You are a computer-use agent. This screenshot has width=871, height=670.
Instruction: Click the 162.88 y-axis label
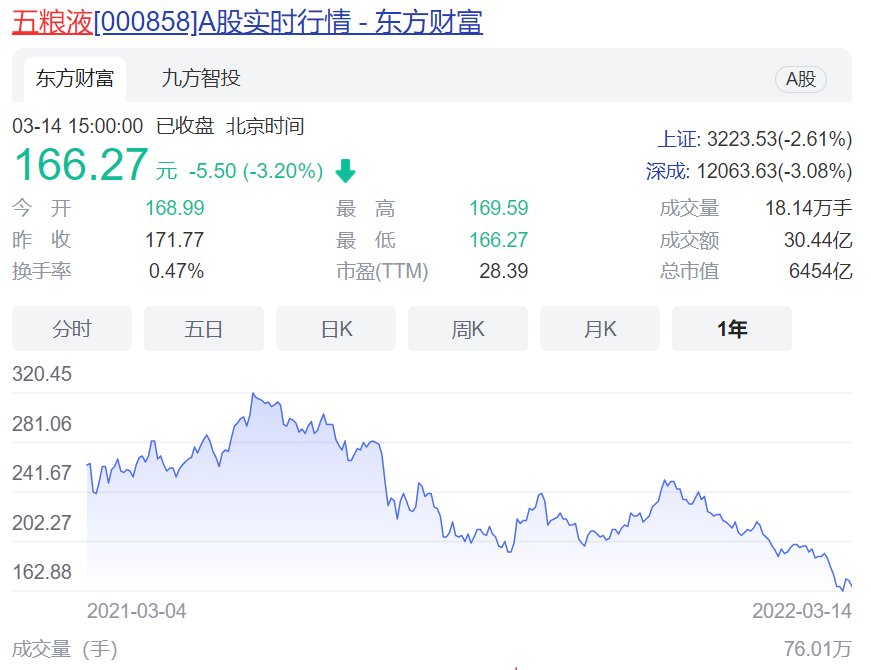click(42, 572)
